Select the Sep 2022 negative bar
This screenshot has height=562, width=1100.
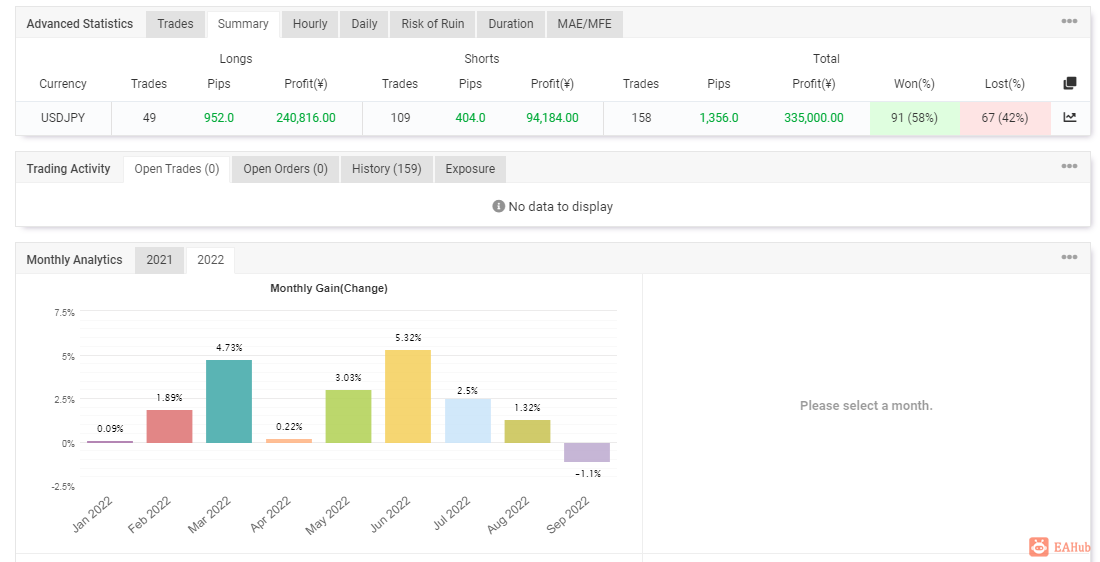point(586,452)
